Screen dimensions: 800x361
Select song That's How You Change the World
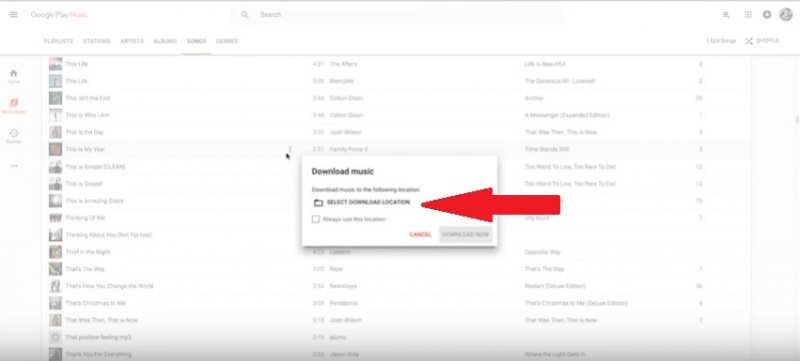tap(109, 286)
